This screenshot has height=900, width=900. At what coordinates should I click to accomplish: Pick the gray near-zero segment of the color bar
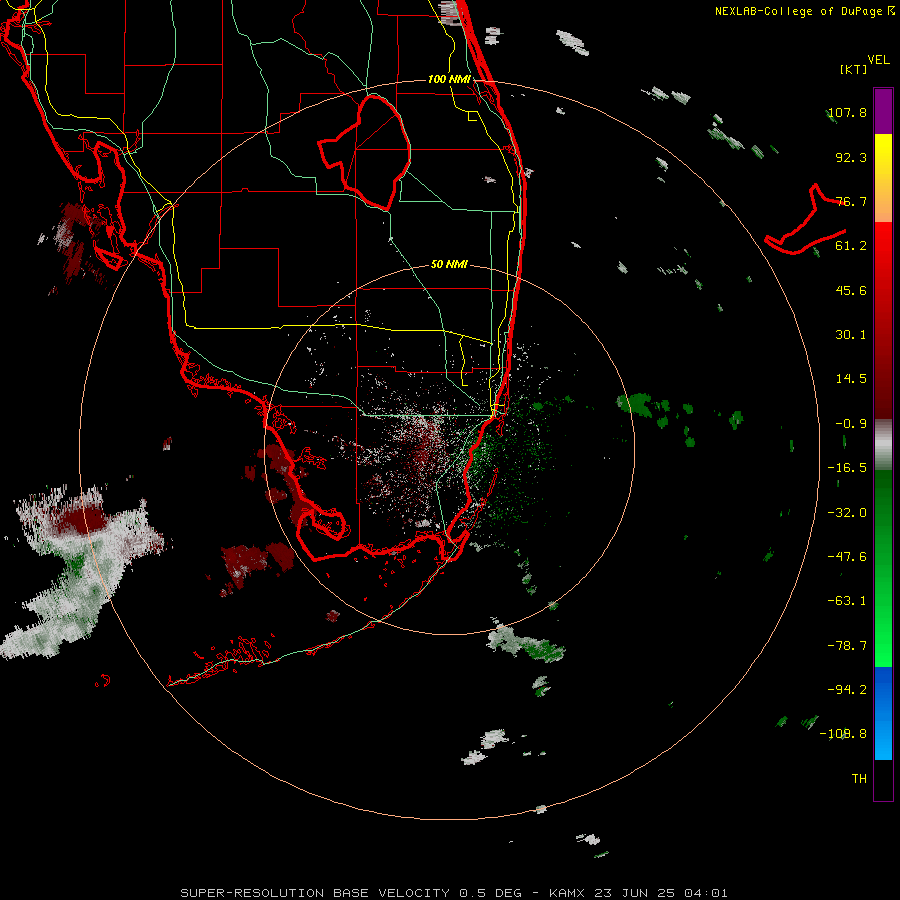coord(883,445)
